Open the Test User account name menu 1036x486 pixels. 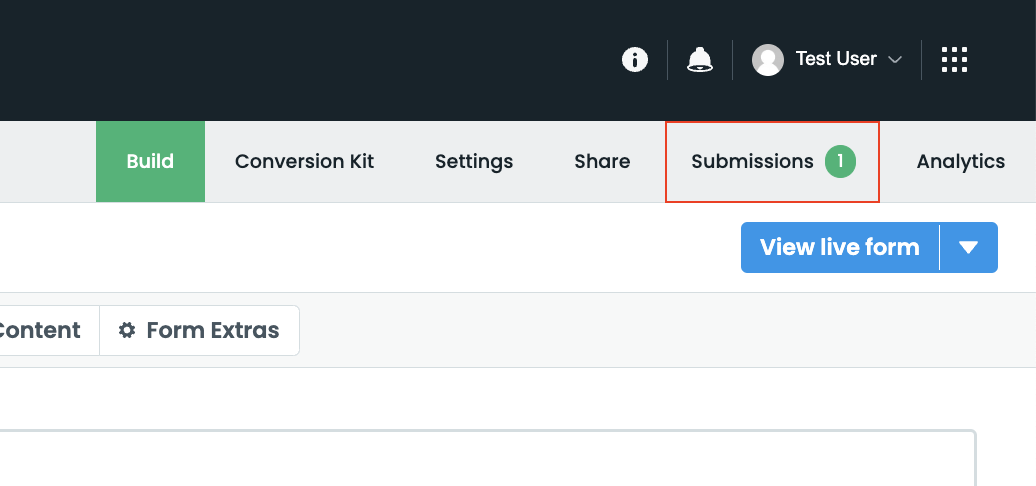[836, 60]
